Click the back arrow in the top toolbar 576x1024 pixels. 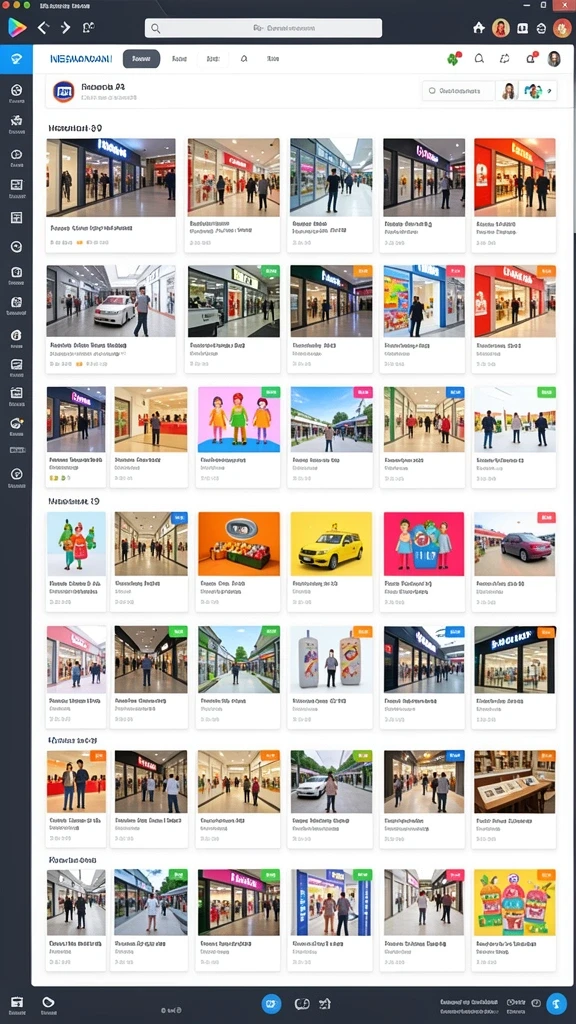tap(43, 27)
